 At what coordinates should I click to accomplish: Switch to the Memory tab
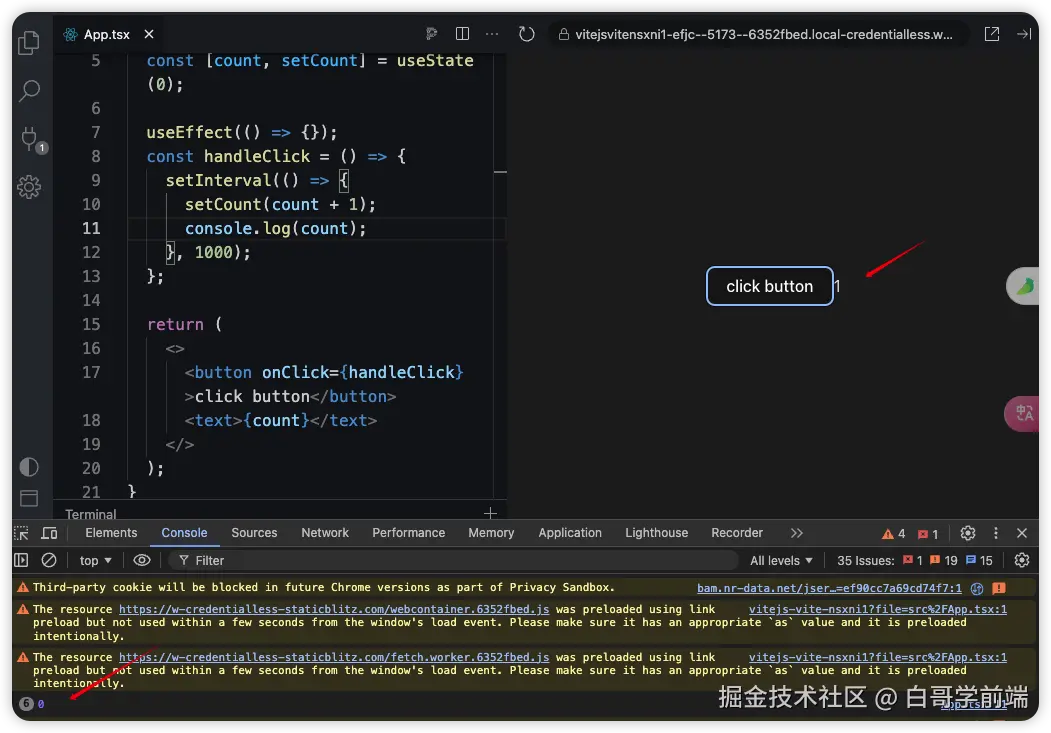[491, 533]
